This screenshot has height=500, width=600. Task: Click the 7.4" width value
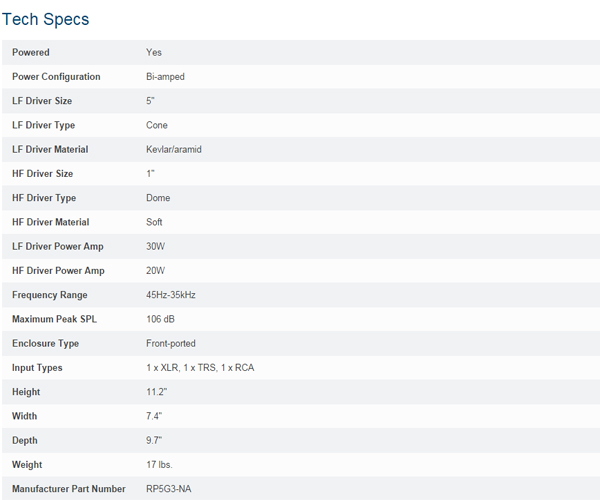[x=154, y=416]
